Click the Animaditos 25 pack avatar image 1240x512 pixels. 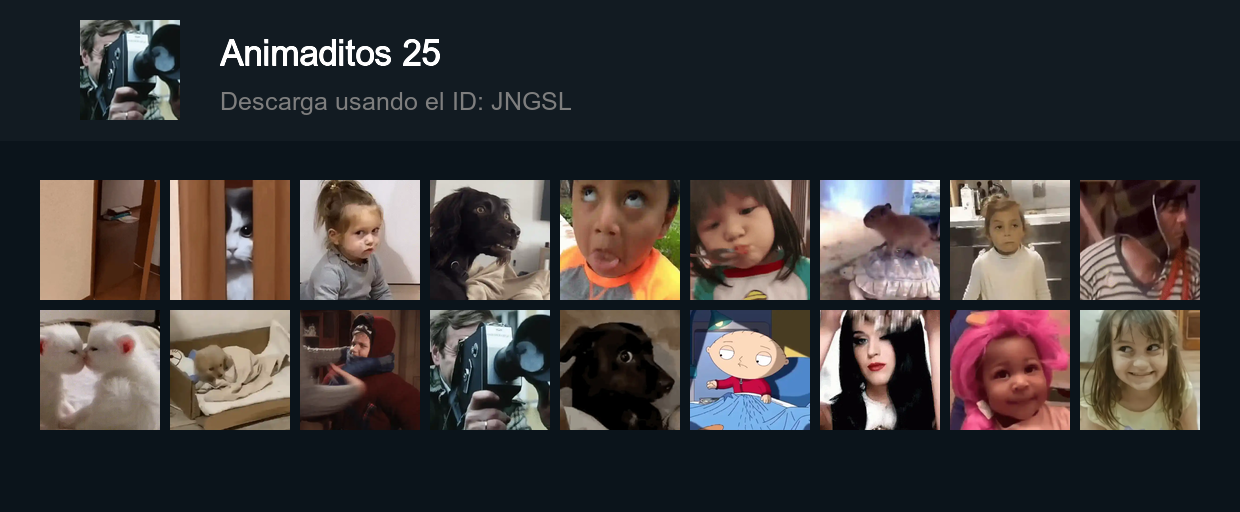[x=130, y=70]
